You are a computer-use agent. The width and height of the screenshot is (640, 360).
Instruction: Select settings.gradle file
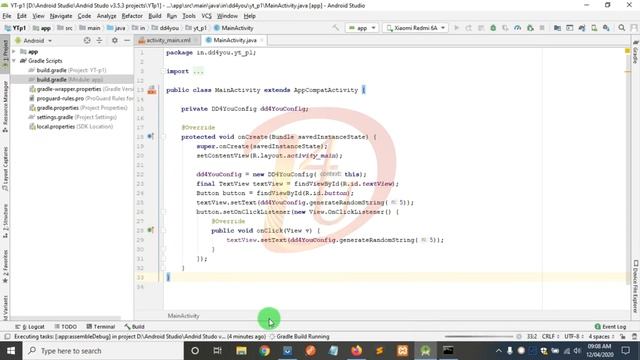coord(72,117)
